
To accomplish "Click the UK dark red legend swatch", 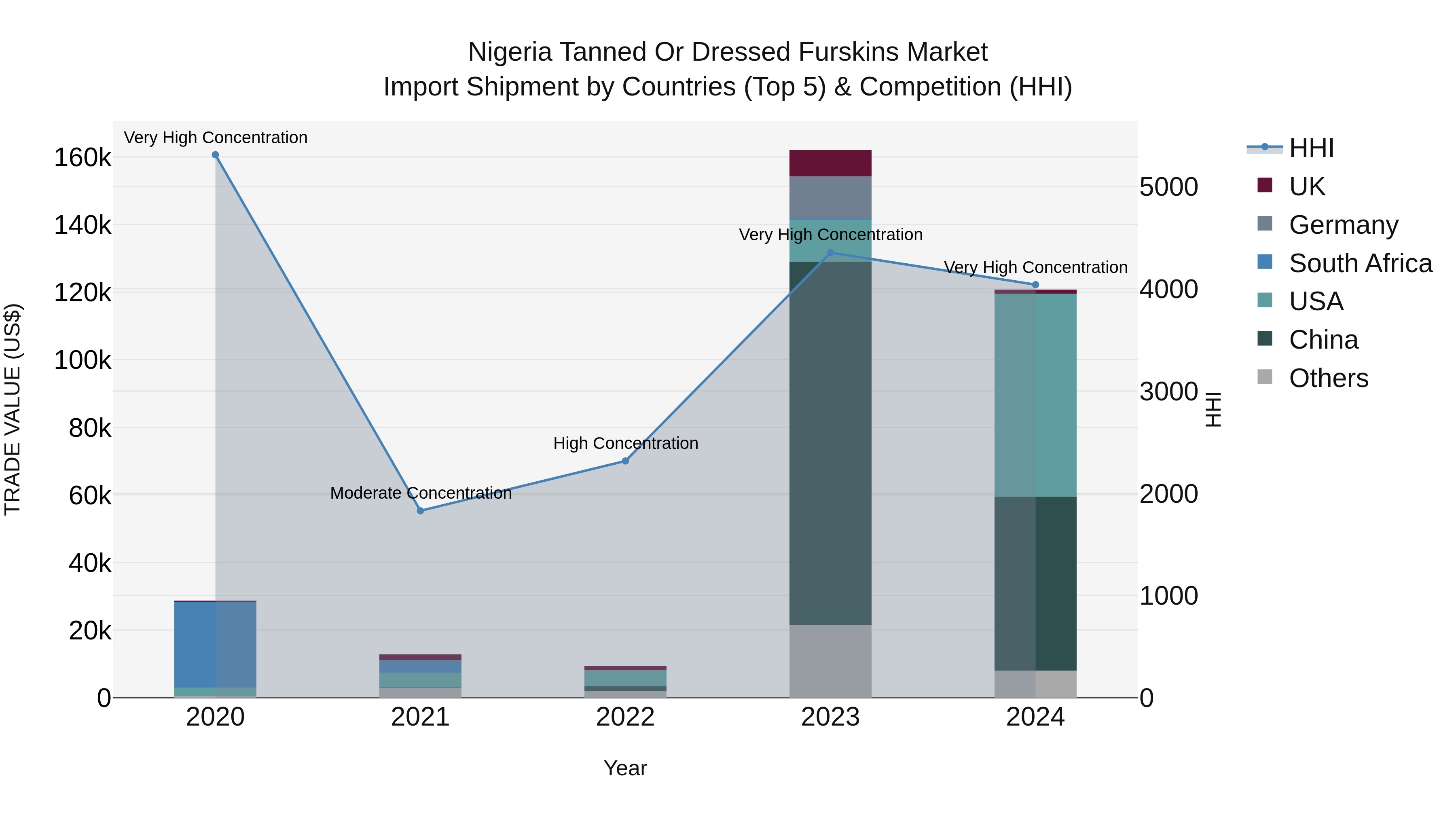I will point(1265,185).
